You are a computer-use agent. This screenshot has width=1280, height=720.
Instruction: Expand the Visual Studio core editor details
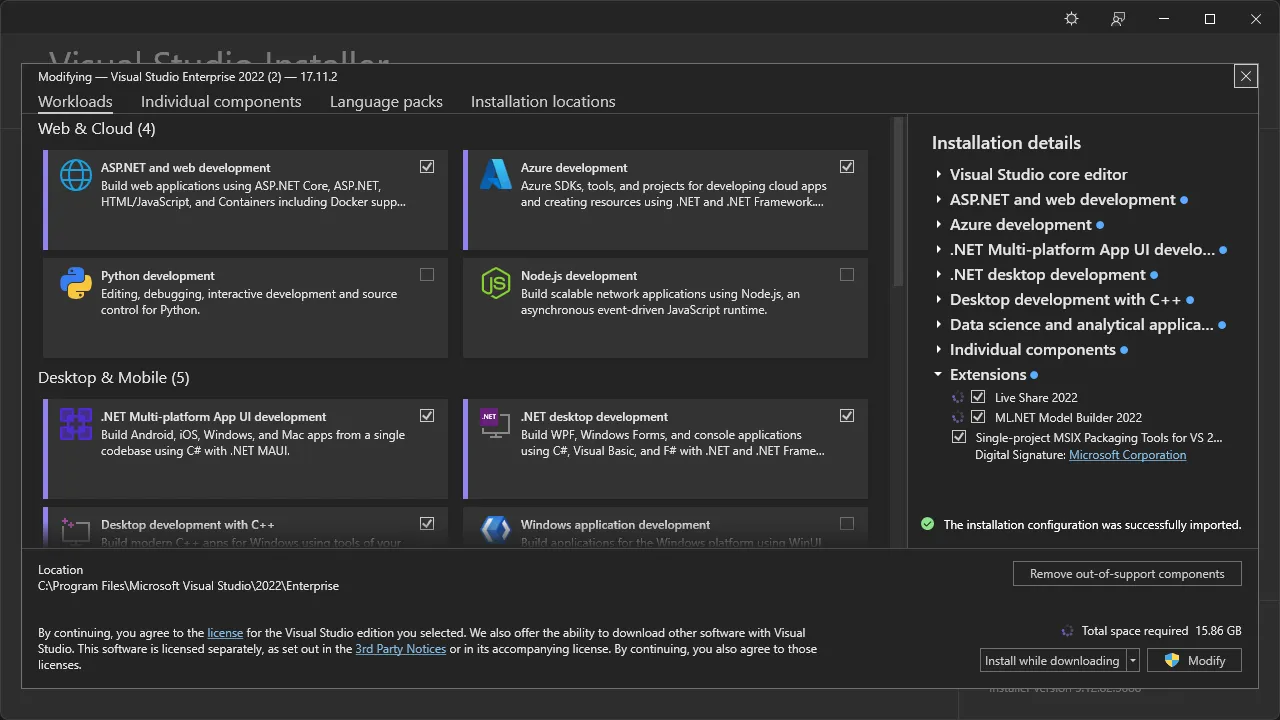point(938,174)
